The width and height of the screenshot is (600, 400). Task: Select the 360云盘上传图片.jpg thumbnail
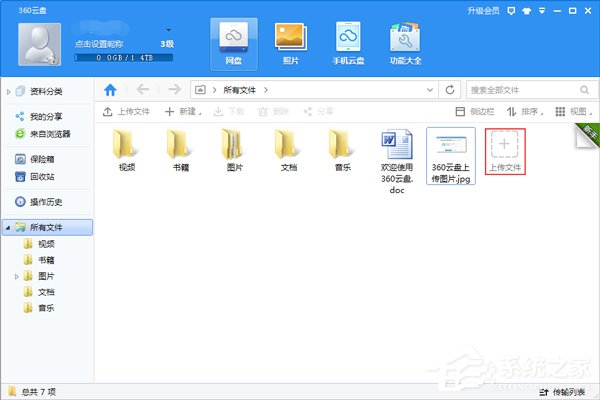click(x=451, y=156)
